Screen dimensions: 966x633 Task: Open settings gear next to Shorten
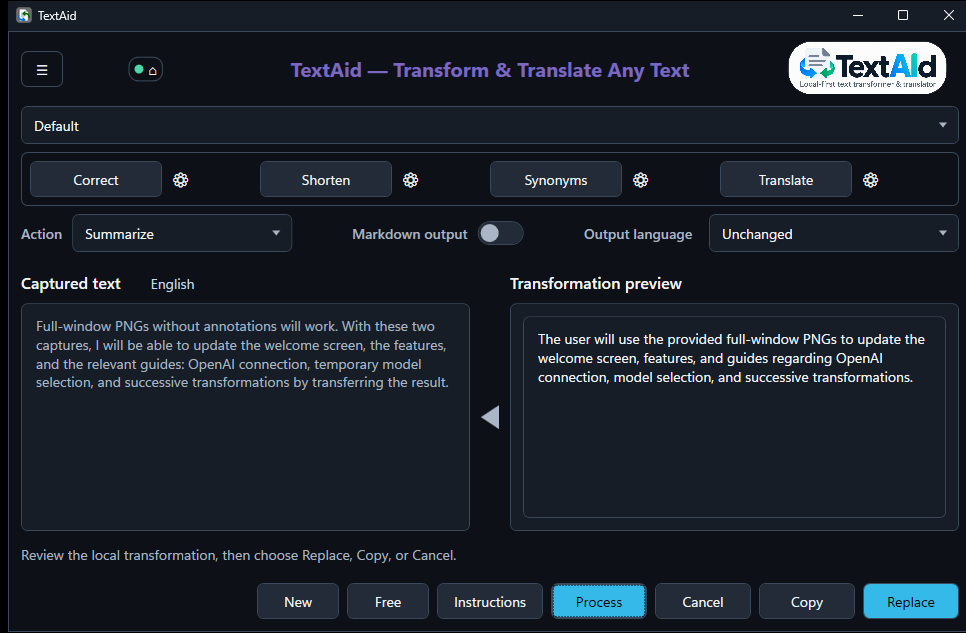(410, 180)
